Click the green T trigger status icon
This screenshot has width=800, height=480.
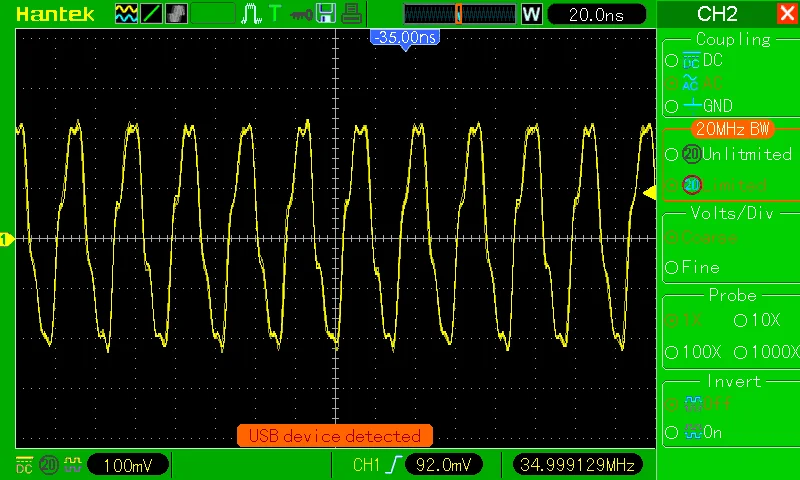pos(274,13)
